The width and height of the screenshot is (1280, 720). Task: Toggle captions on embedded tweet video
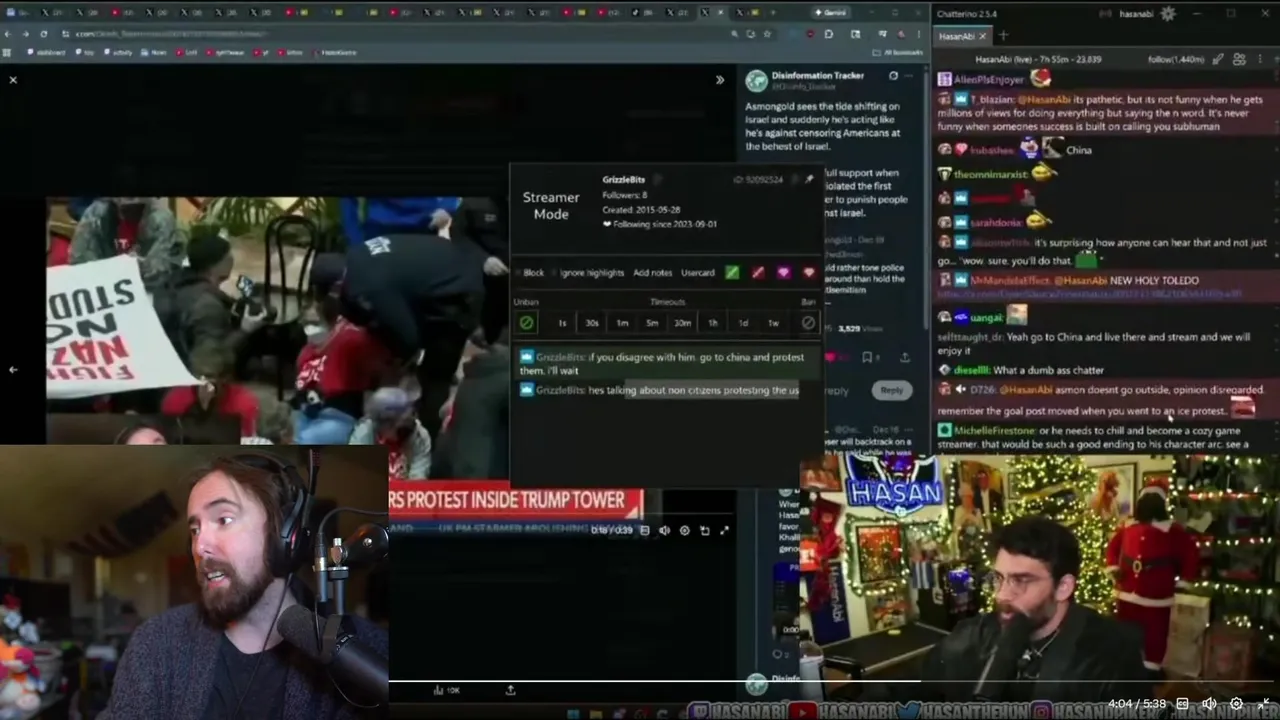point(644,531)
